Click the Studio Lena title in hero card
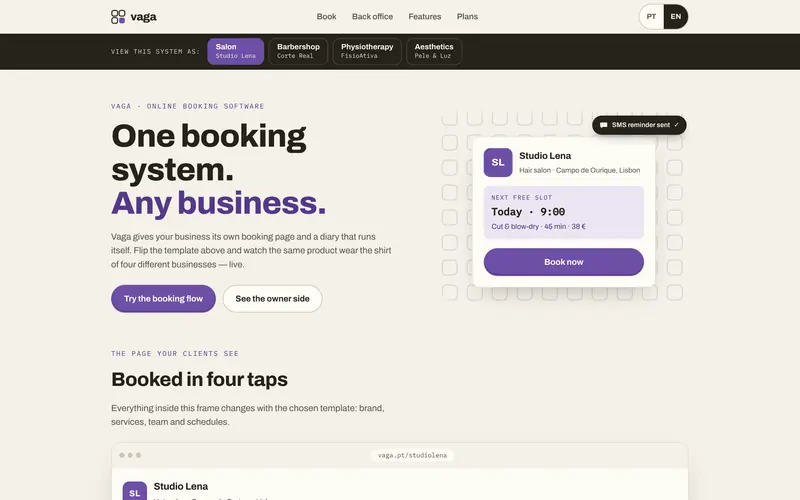The image size is (800, 500). [x=545, y=156]
